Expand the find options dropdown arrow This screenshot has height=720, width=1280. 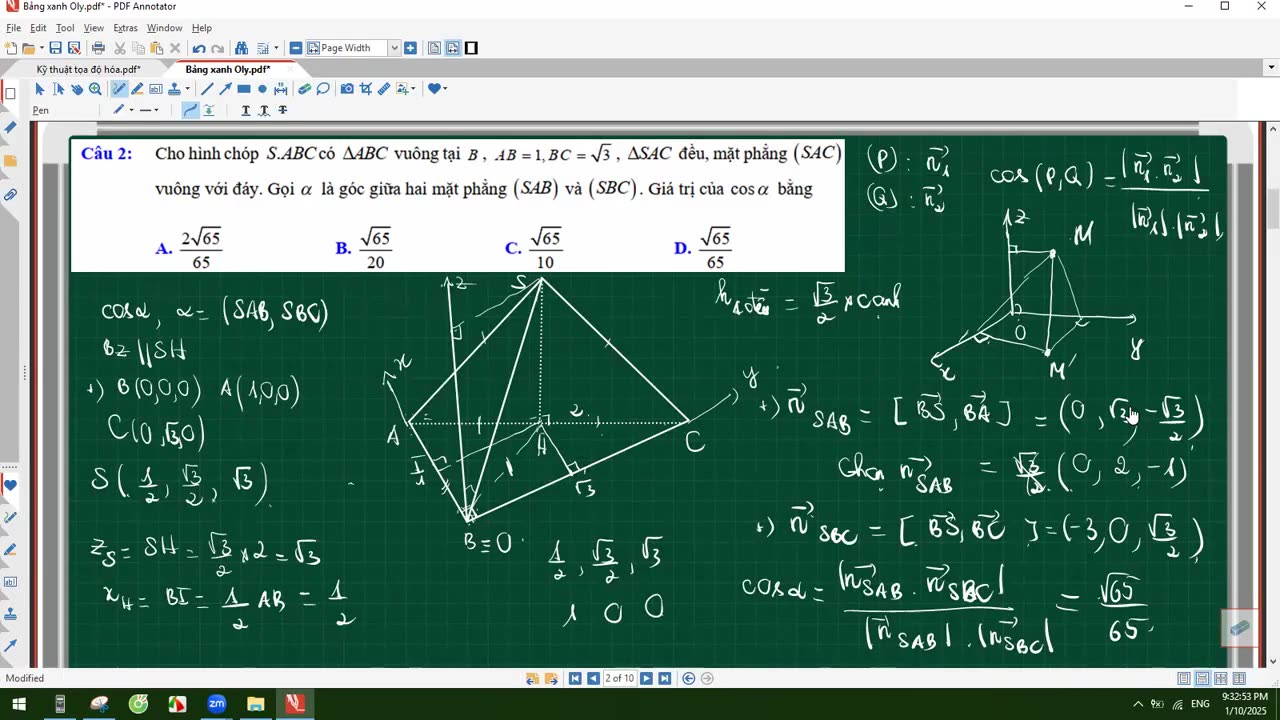[x=276, y=48]
